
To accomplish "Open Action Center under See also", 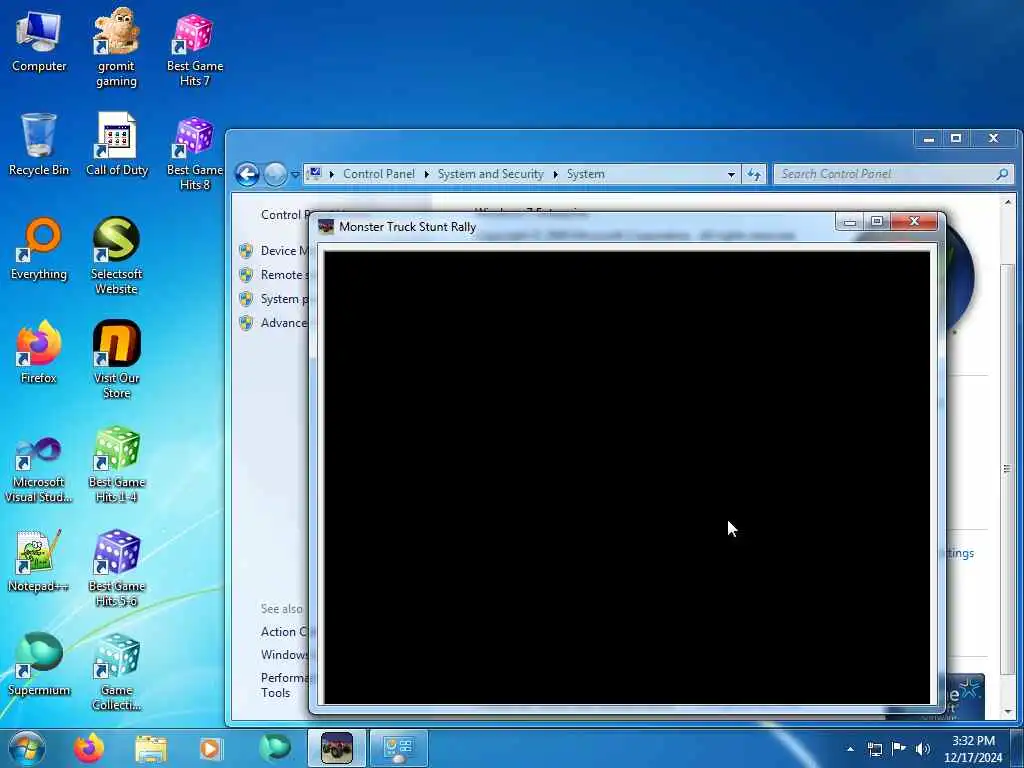I will 283,632.
